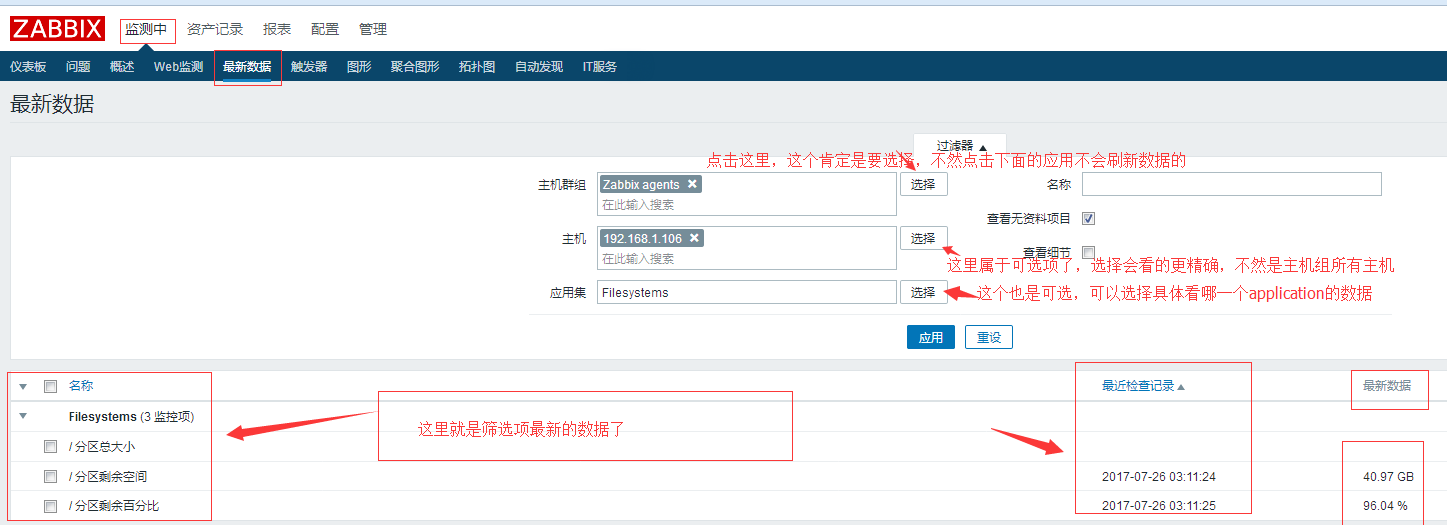Screen dimensions: 1447x525
Task: Click 选择 button next to 应用集
Action: click(923, 292)
